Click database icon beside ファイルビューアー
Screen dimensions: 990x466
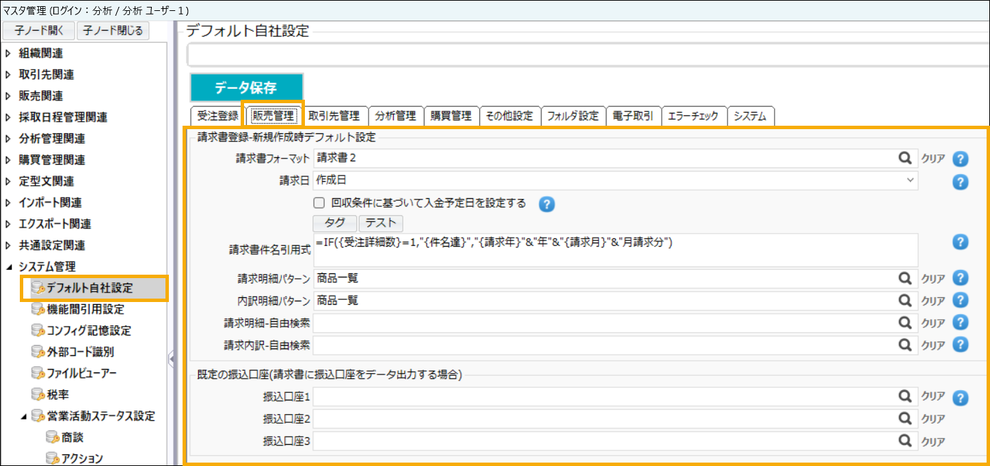pos(38,373)
